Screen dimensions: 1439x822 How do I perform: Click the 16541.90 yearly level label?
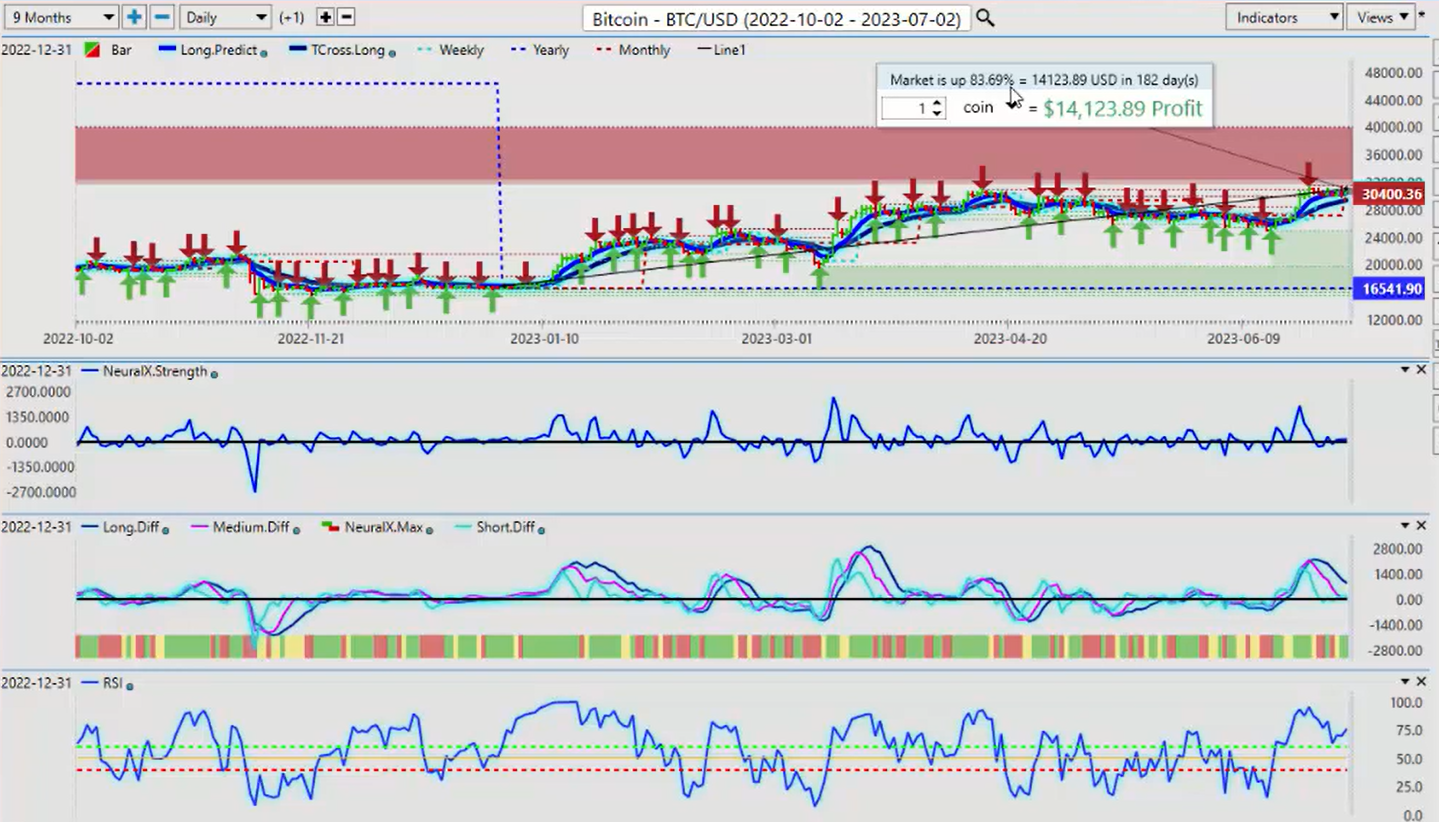tap(1391, 289)
